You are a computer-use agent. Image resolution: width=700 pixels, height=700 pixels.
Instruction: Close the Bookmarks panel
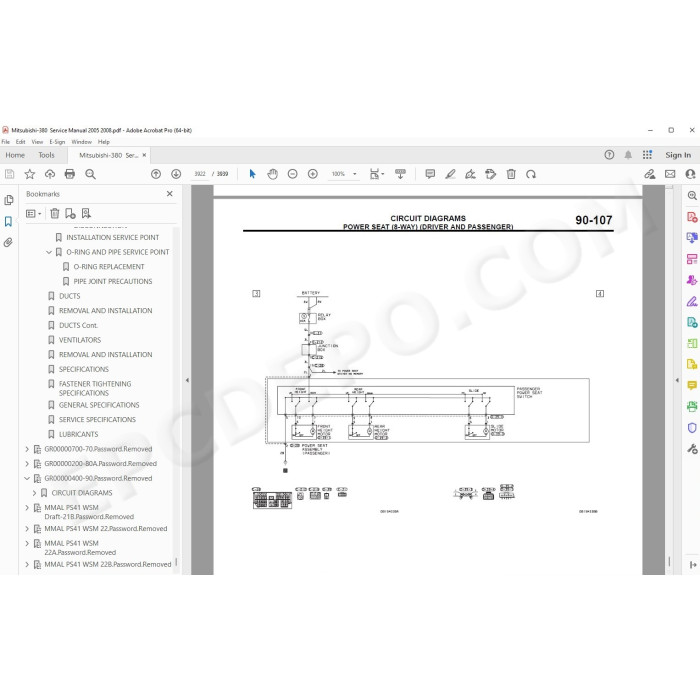(170, 194)
